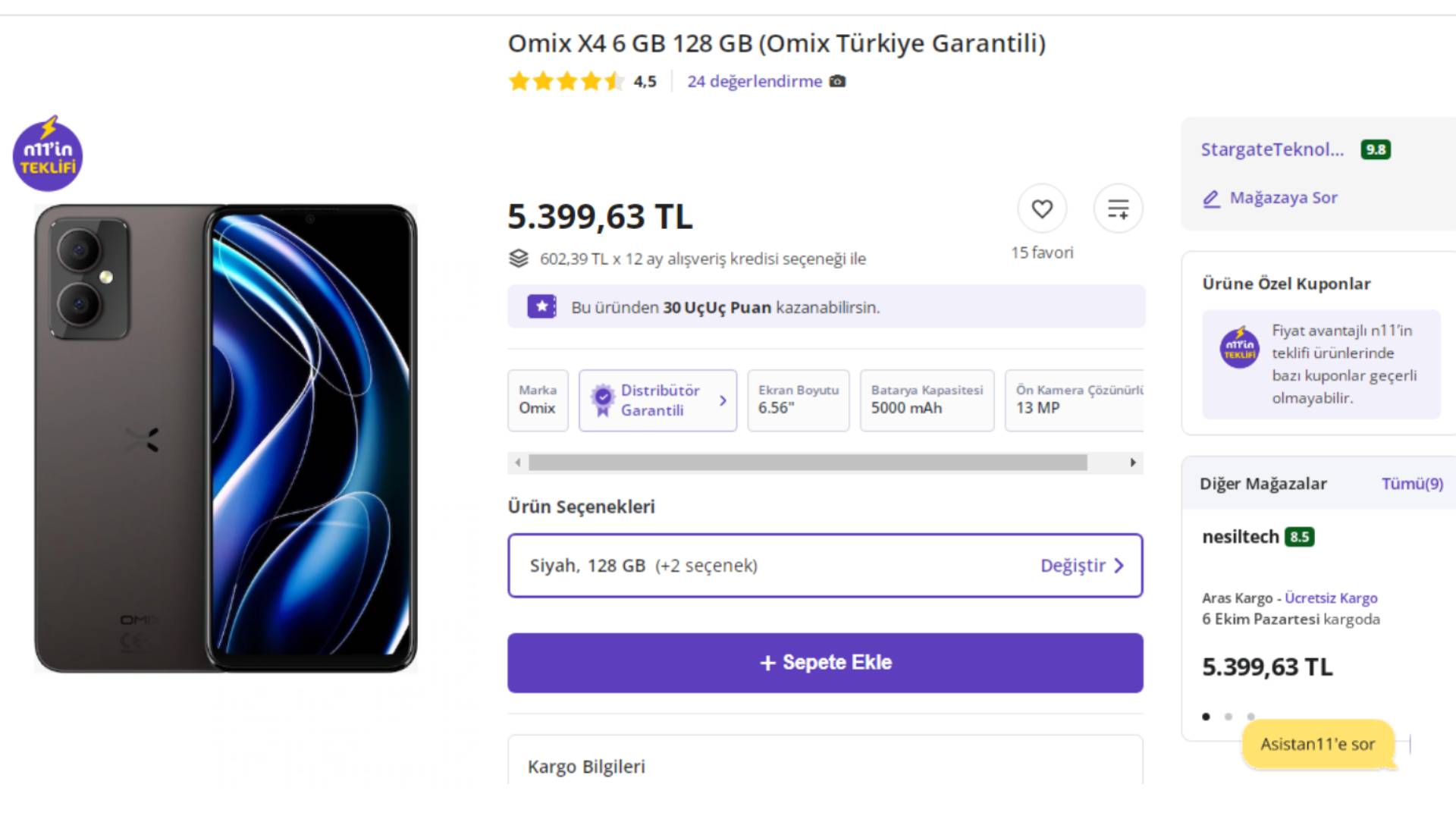1456x819 pixels.
Task: Click the Distribütör Garantili badge icon
Action: click(603, 400)
